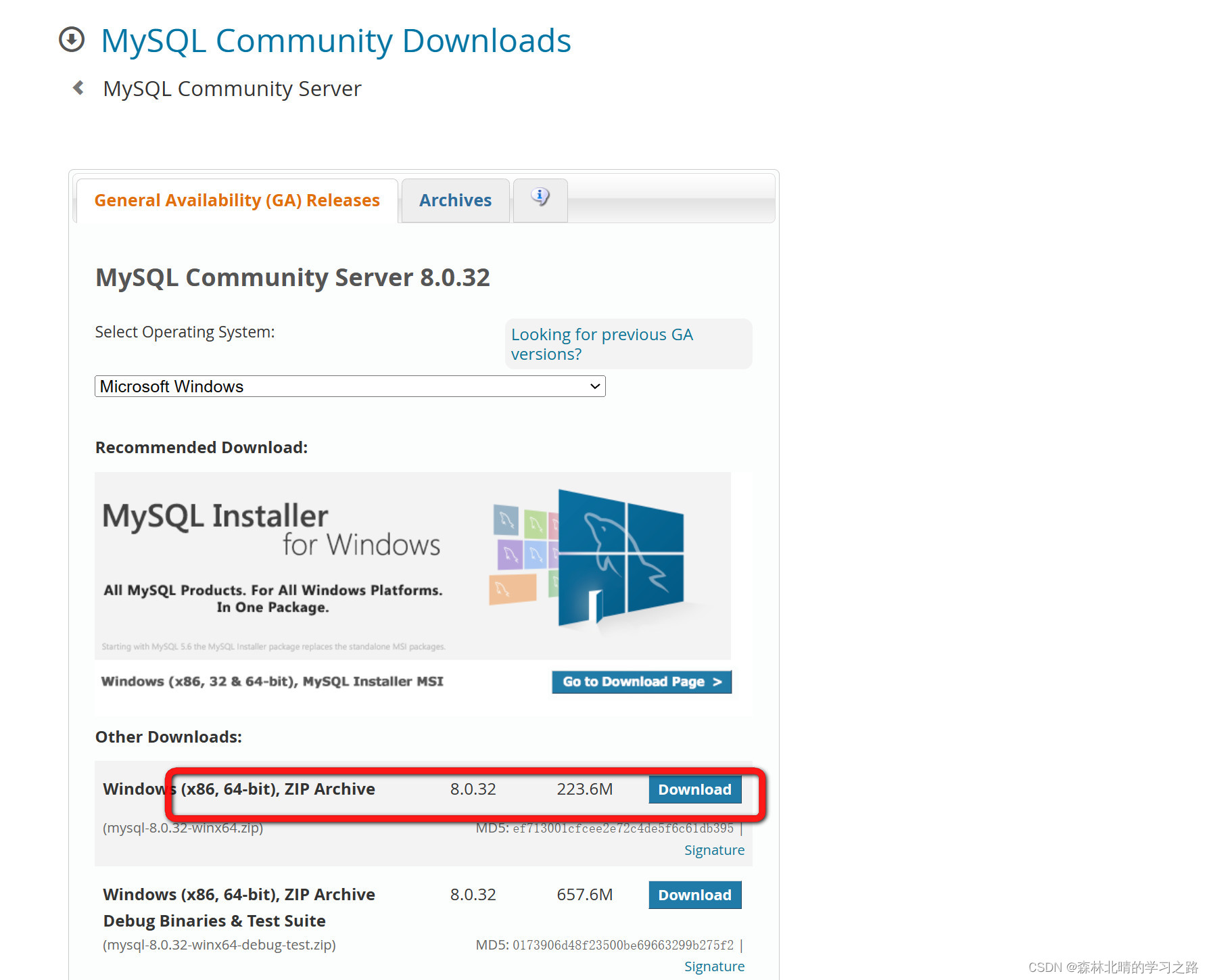
Task: Open the information tab icon
Action: [x=540, y=197]
